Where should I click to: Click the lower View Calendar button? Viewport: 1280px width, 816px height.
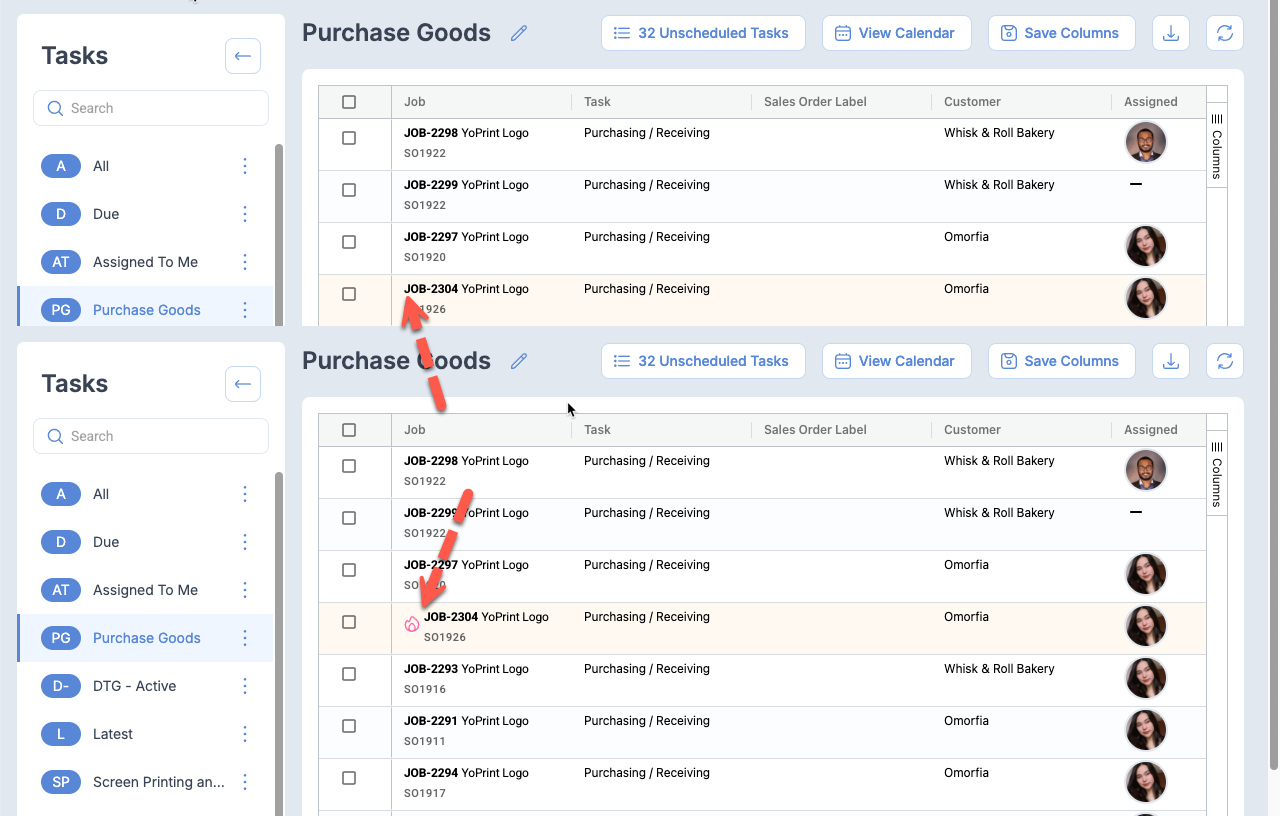(896, 361)
